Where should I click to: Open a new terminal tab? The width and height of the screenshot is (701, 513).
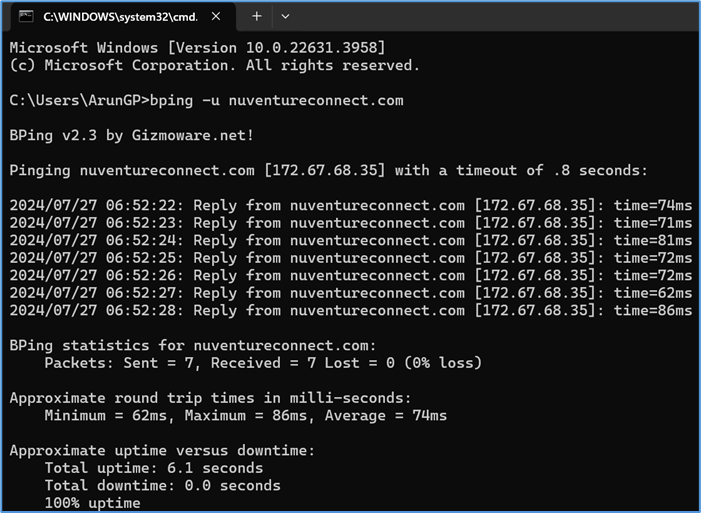coord(257,17)
